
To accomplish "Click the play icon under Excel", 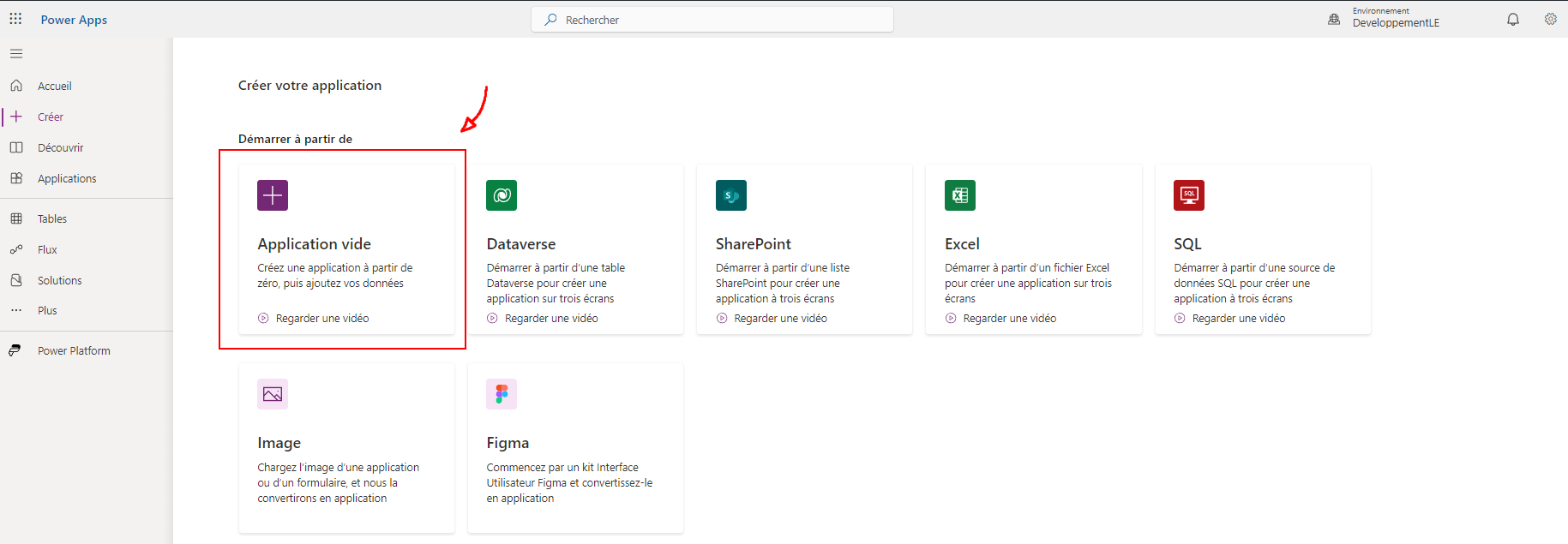I will click(x=951, y=318).
